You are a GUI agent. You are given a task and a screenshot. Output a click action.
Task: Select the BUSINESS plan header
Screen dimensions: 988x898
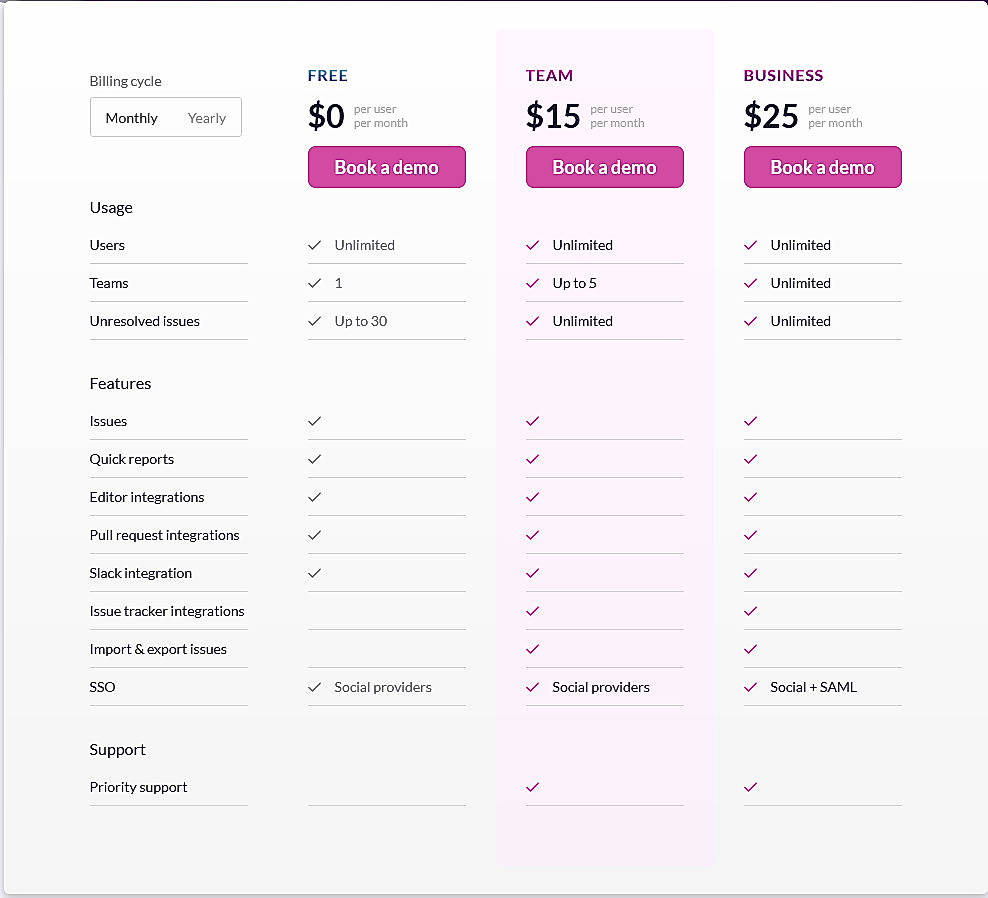pos(783,75)
